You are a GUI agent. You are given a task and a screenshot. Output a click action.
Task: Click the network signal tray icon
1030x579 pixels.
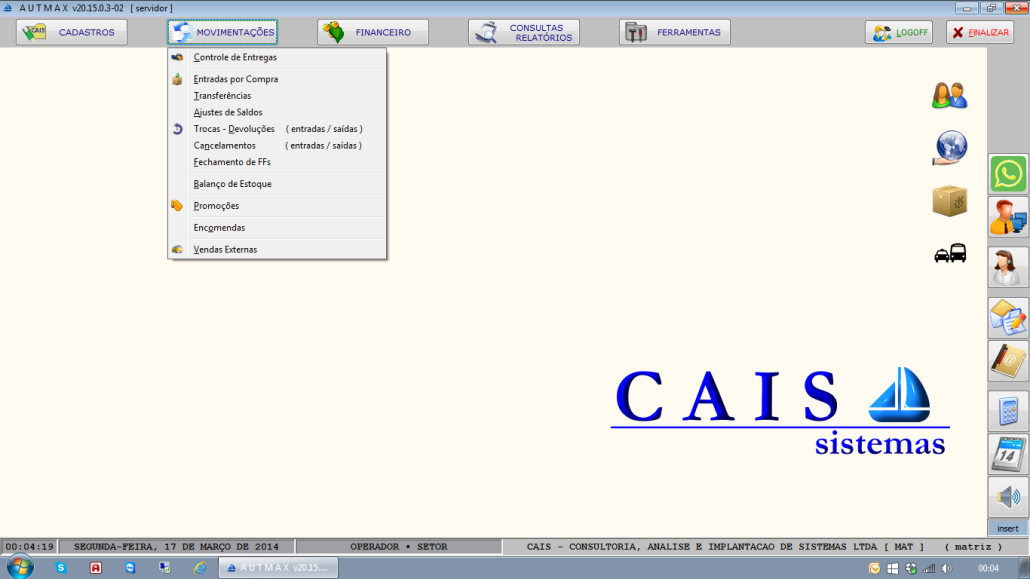click(x=929, y=568)
